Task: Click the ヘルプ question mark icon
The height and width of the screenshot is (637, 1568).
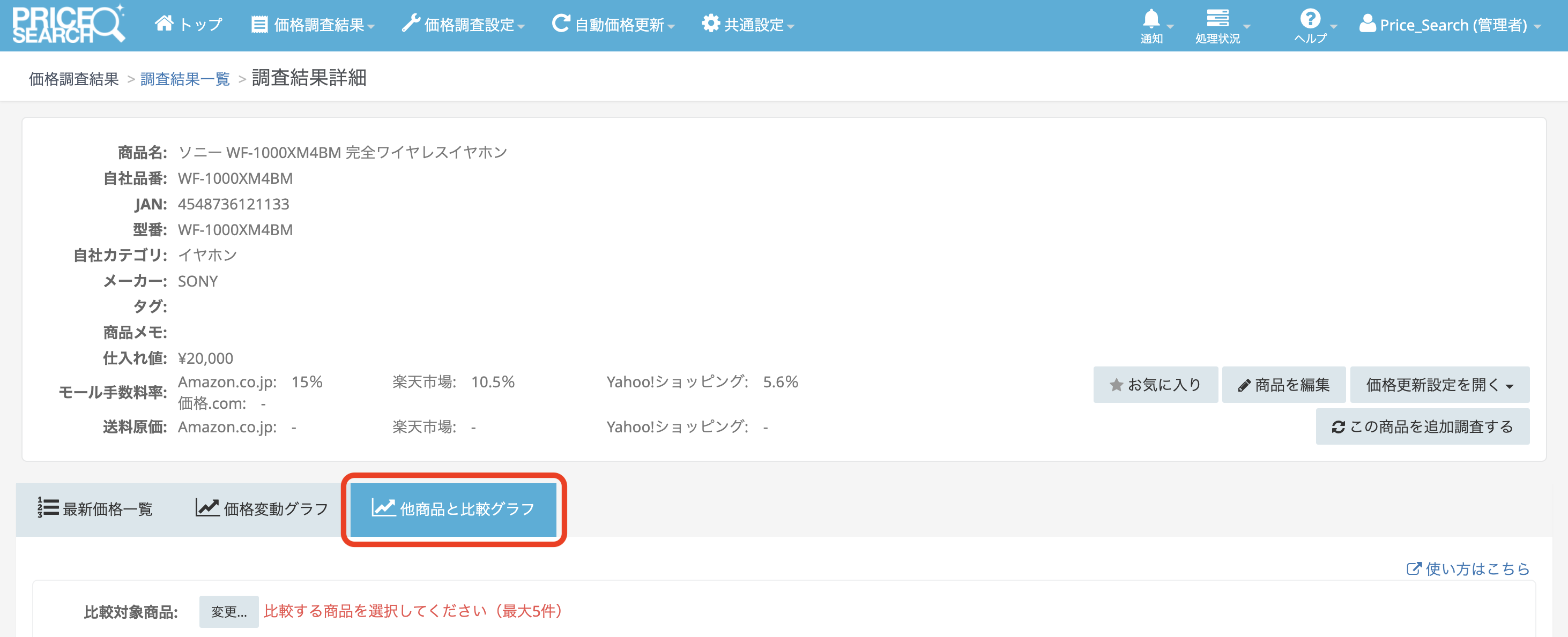Action: (x=1310, y=19)
